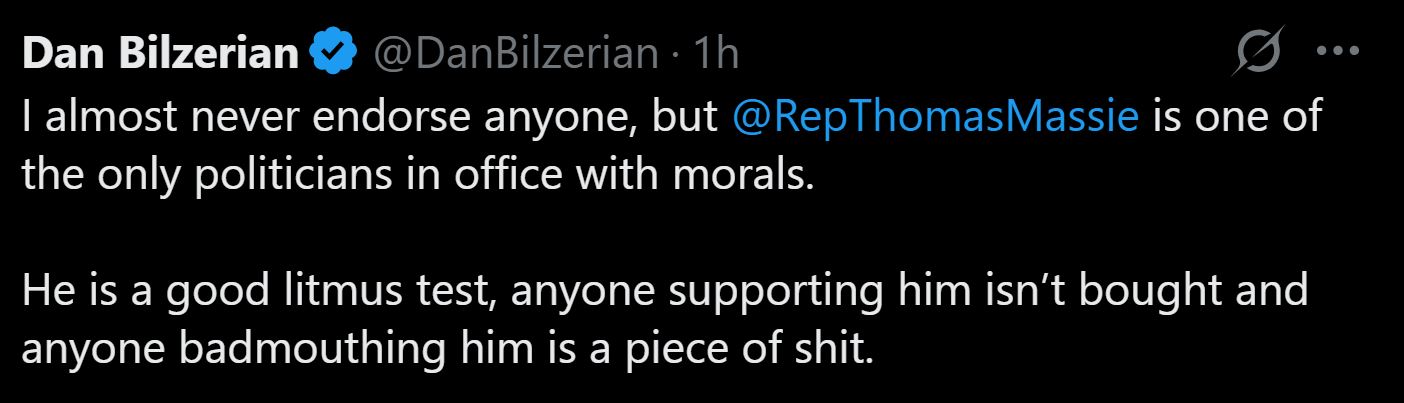Click the phrase "is one of" after the mention
Image resolution: width=1404 pixels, height=403 pixels.
(1238, 119)
